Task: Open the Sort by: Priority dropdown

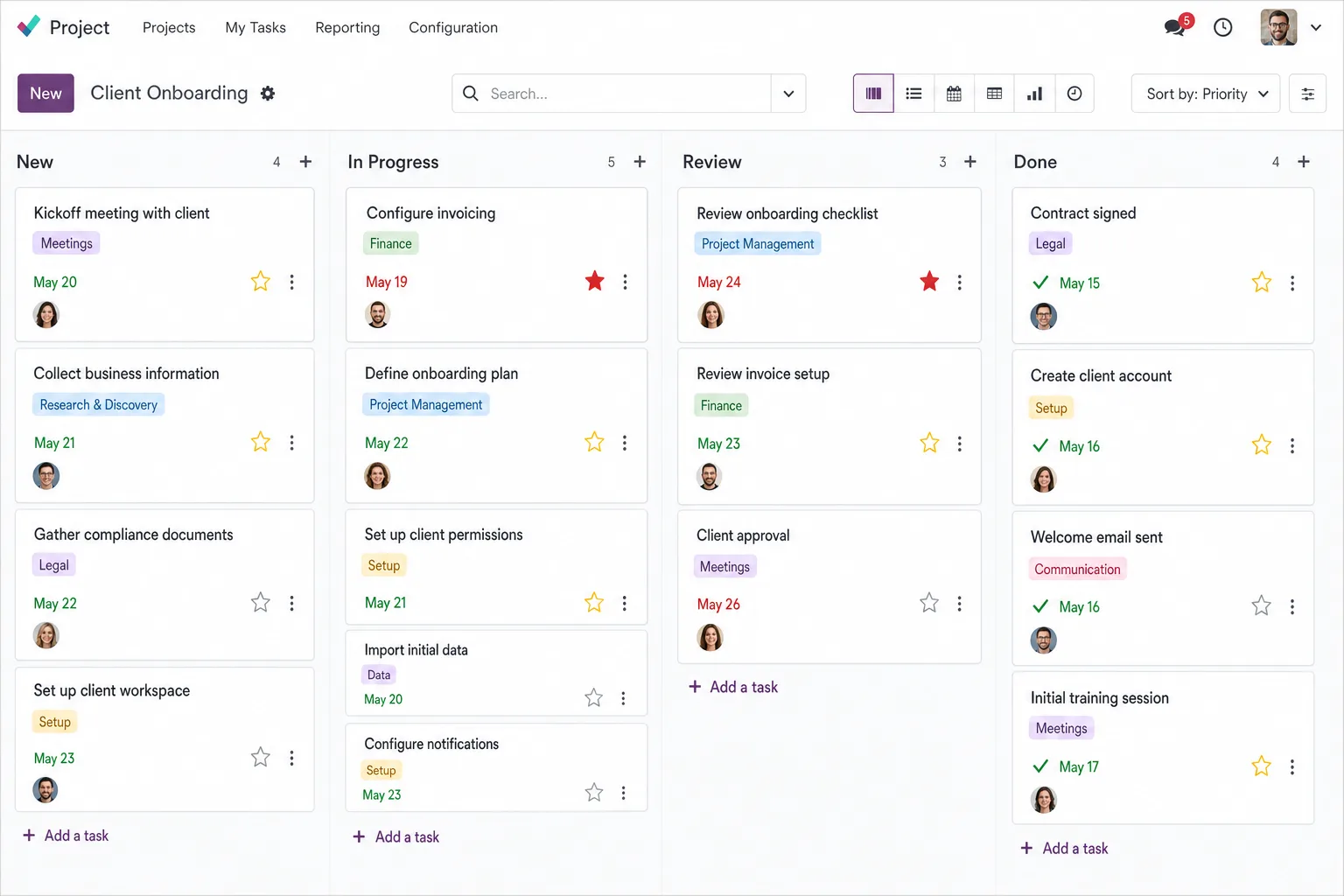Action: (1206, 94)
